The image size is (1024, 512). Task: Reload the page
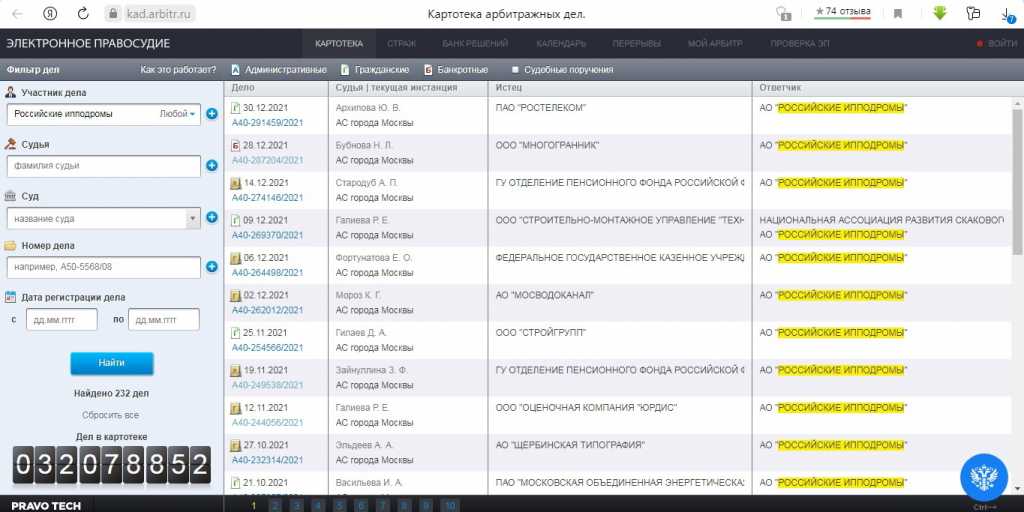click(x=83, y=14)
